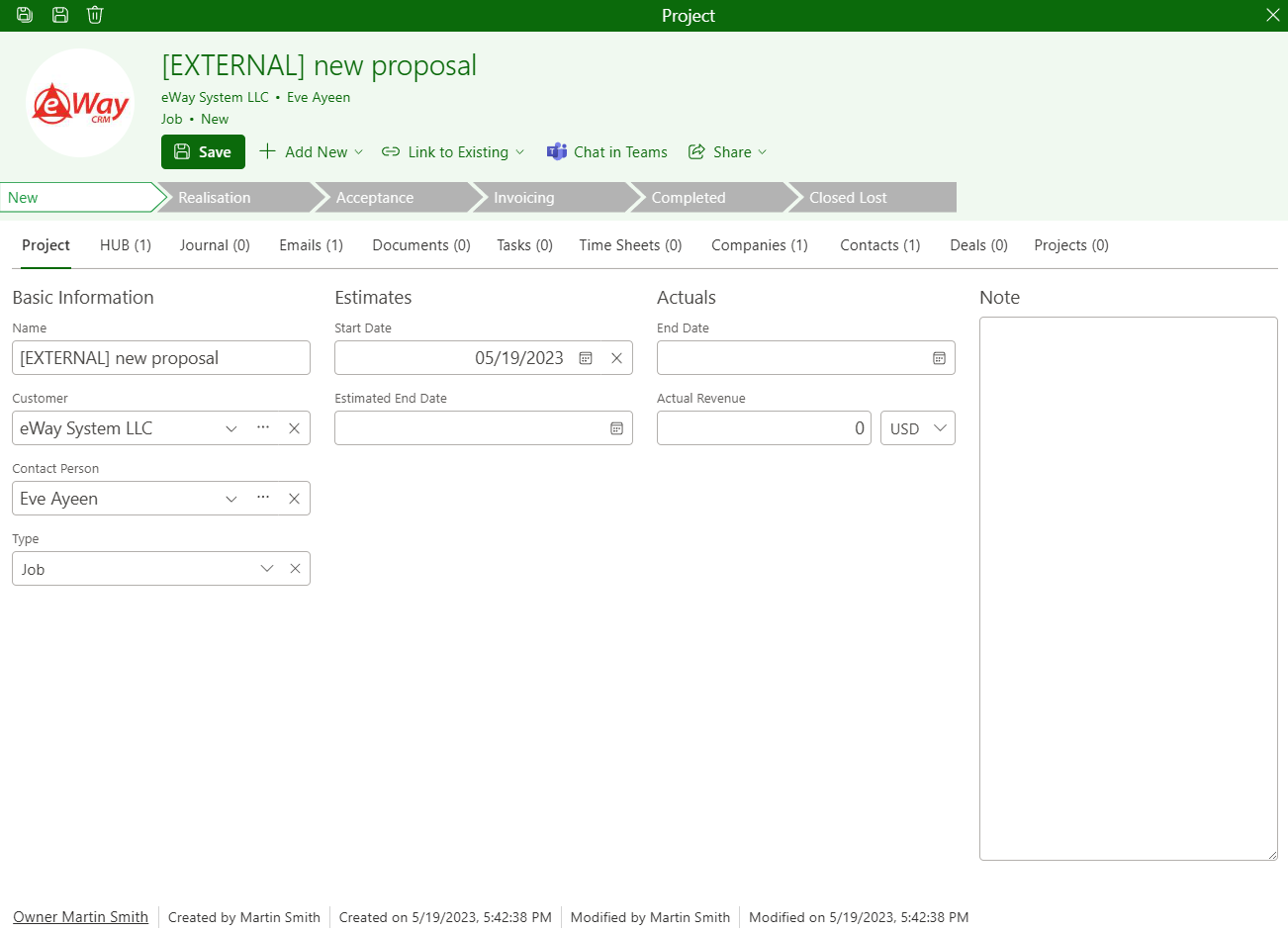Click inside the Note text area
The image size is (1288, 933).
point(1129,589)
